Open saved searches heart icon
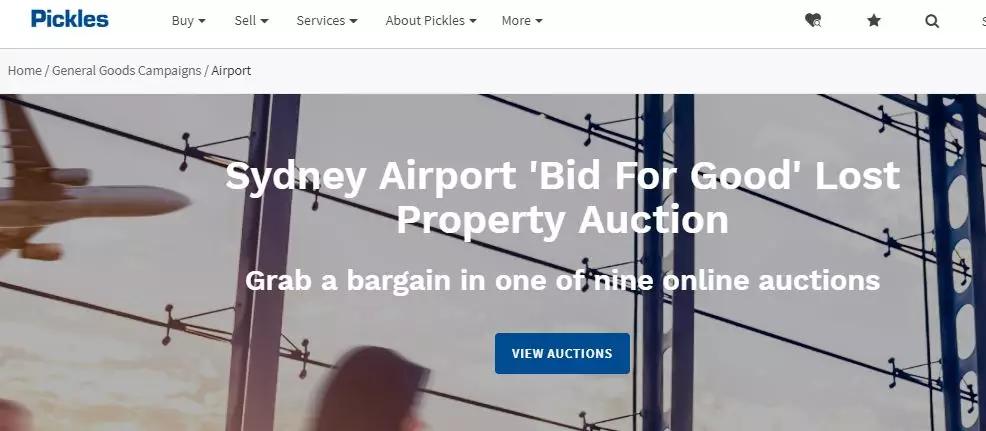 [x=813, y=21]
